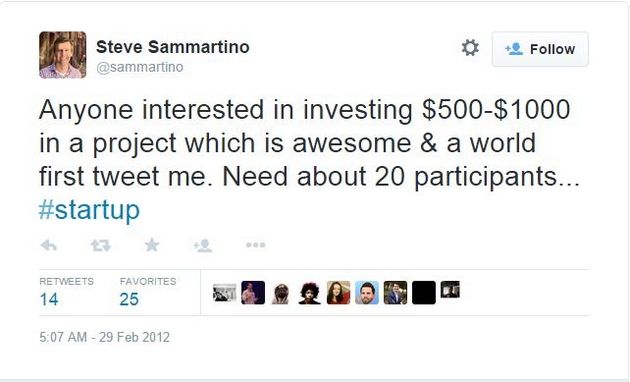Screen dimensions: 630x382
Task: Click the bearded man avatar with blue background
Action: [367, 293]
